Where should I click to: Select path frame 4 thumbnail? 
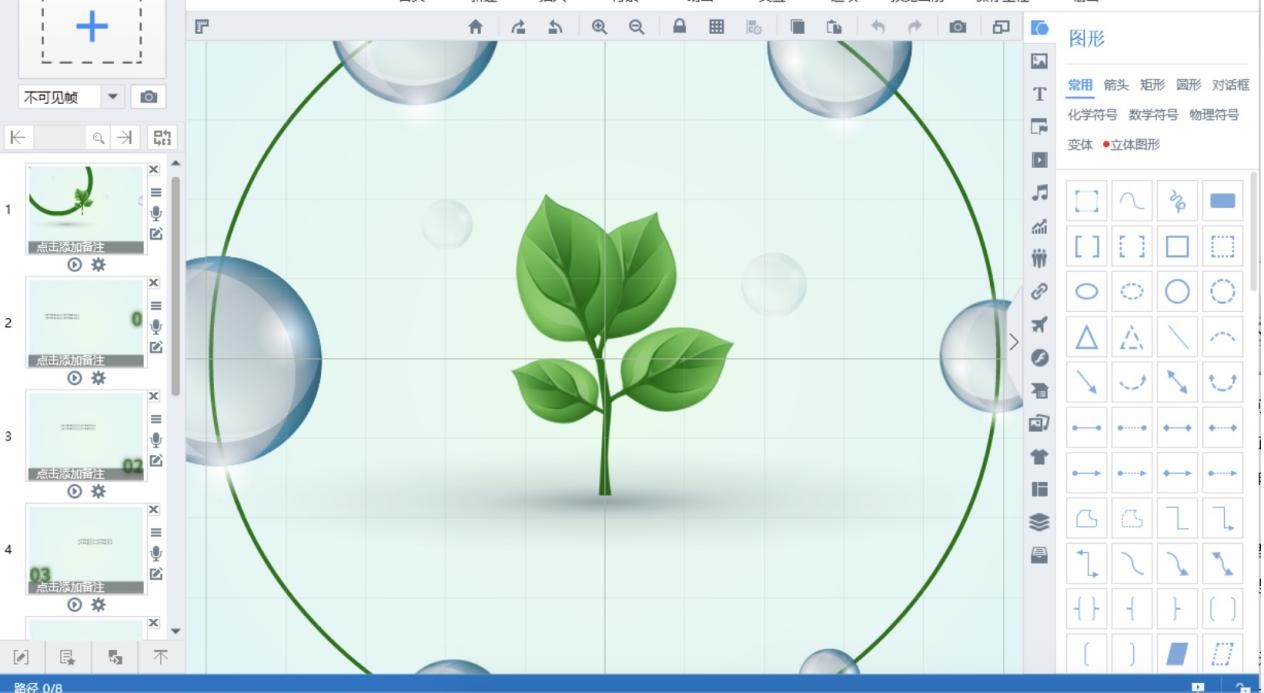[85, 549]
